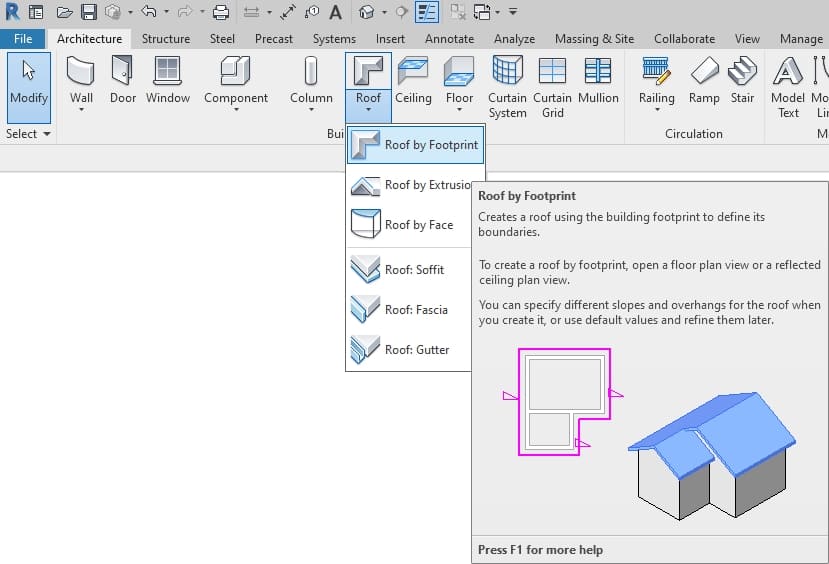
Task: Open the Default 3D View house icon
Action: tap(366, 12)
